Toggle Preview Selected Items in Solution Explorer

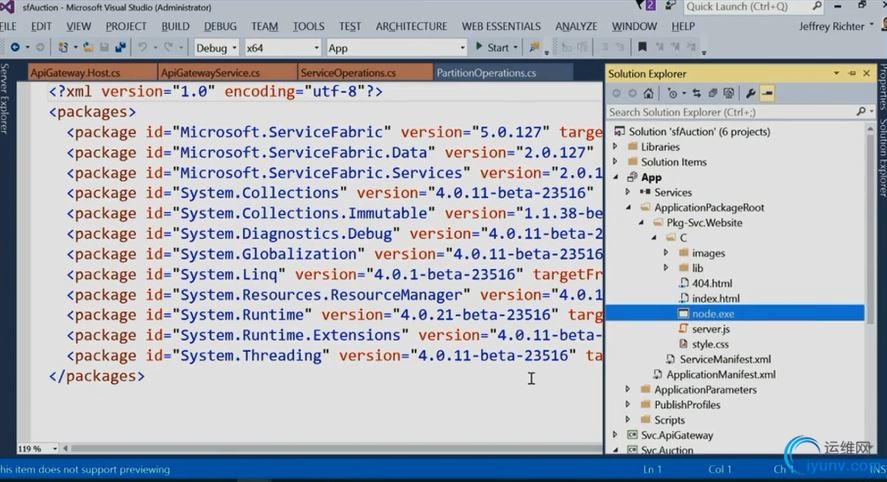pyautogui.click(x=767, y=93)
